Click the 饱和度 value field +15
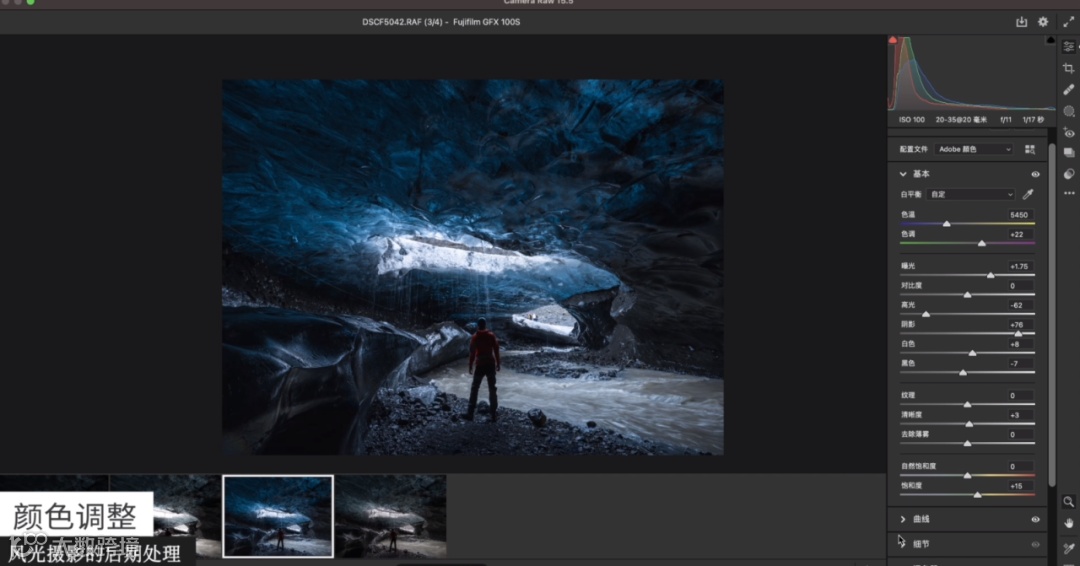This screenshot has width=1080, height=566. (1019, 486)
